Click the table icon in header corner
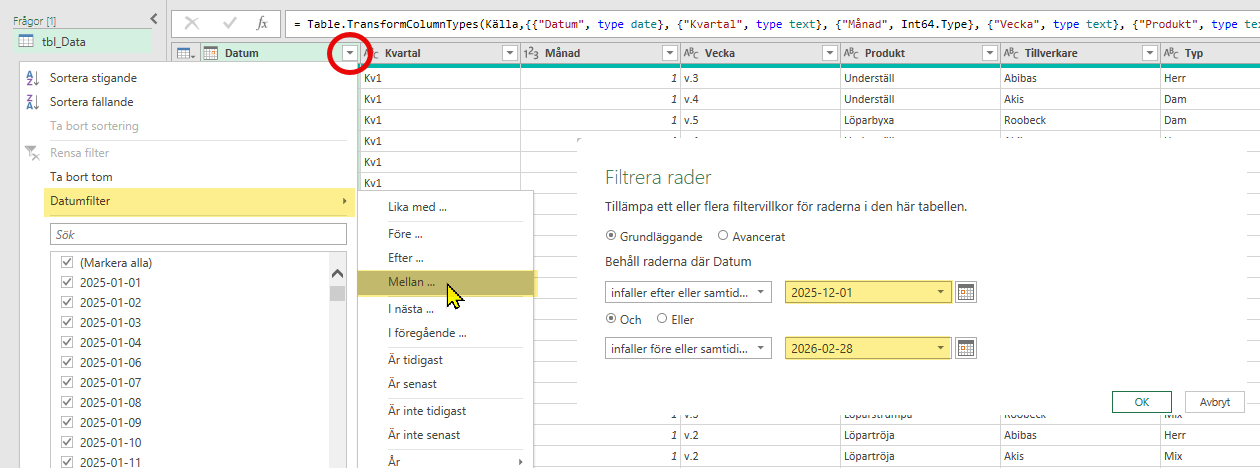This screenshot has height=468, width=1260. click(186, 53)
